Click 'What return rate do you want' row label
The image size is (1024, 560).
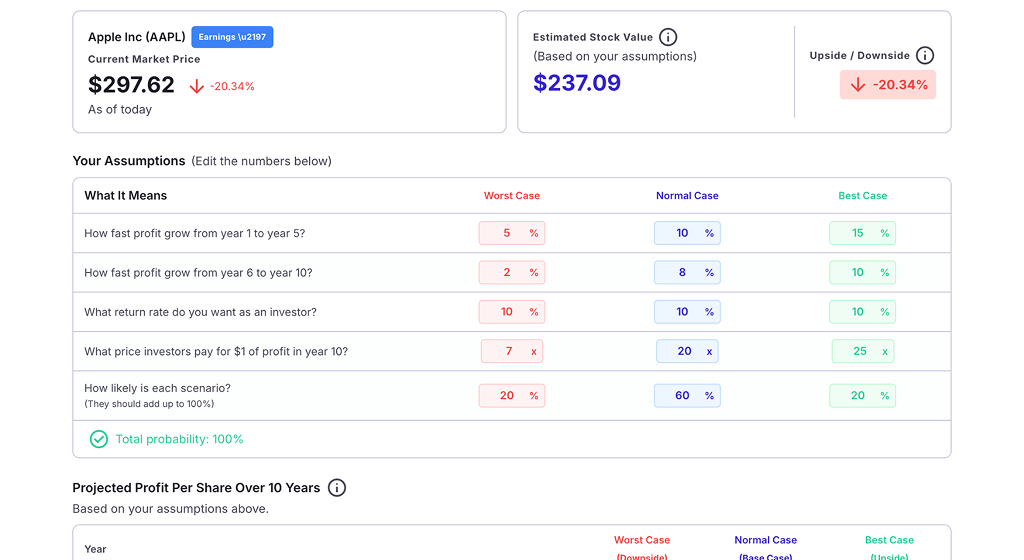click(200, 312)
